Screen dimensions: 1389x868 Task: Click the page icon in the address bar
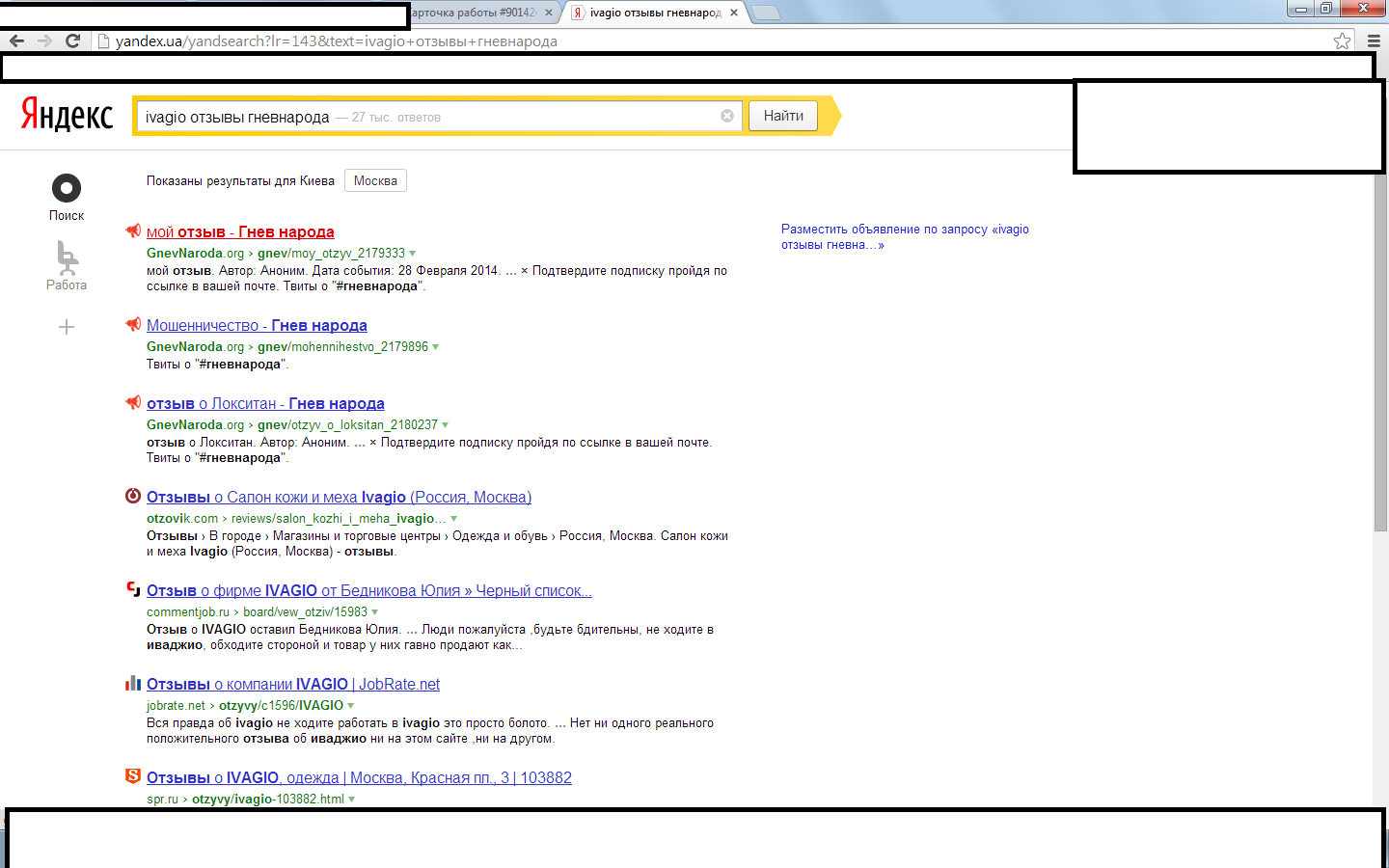[104, 41]
